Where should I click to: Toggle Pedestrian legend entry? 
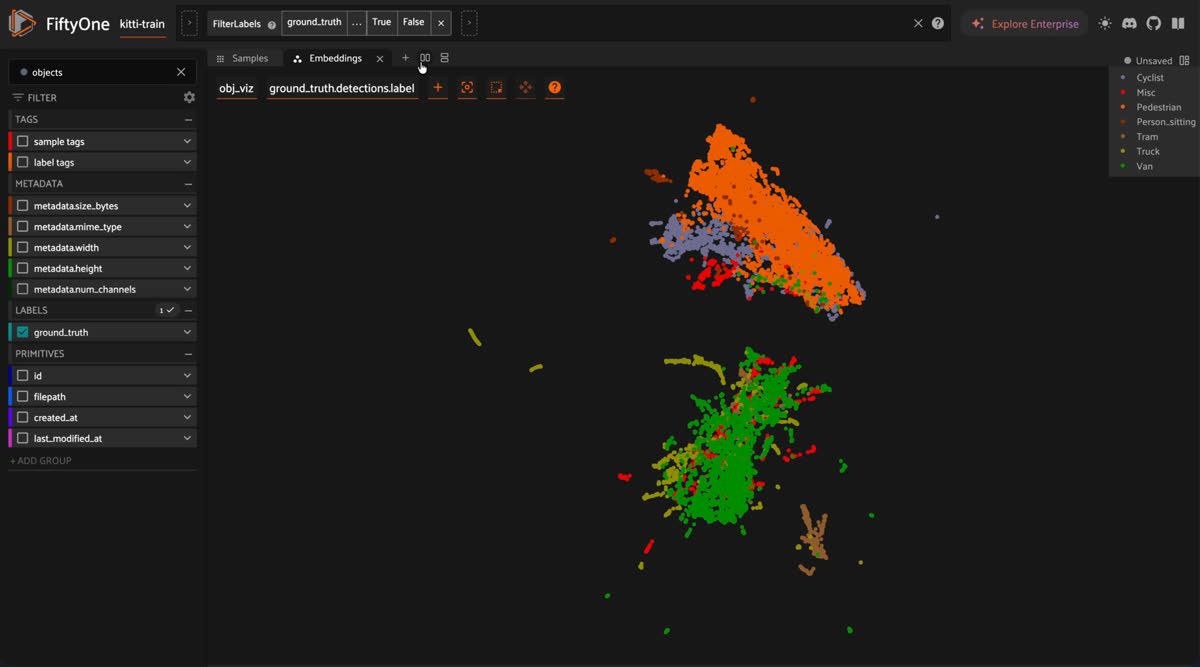coord(1158,107)
